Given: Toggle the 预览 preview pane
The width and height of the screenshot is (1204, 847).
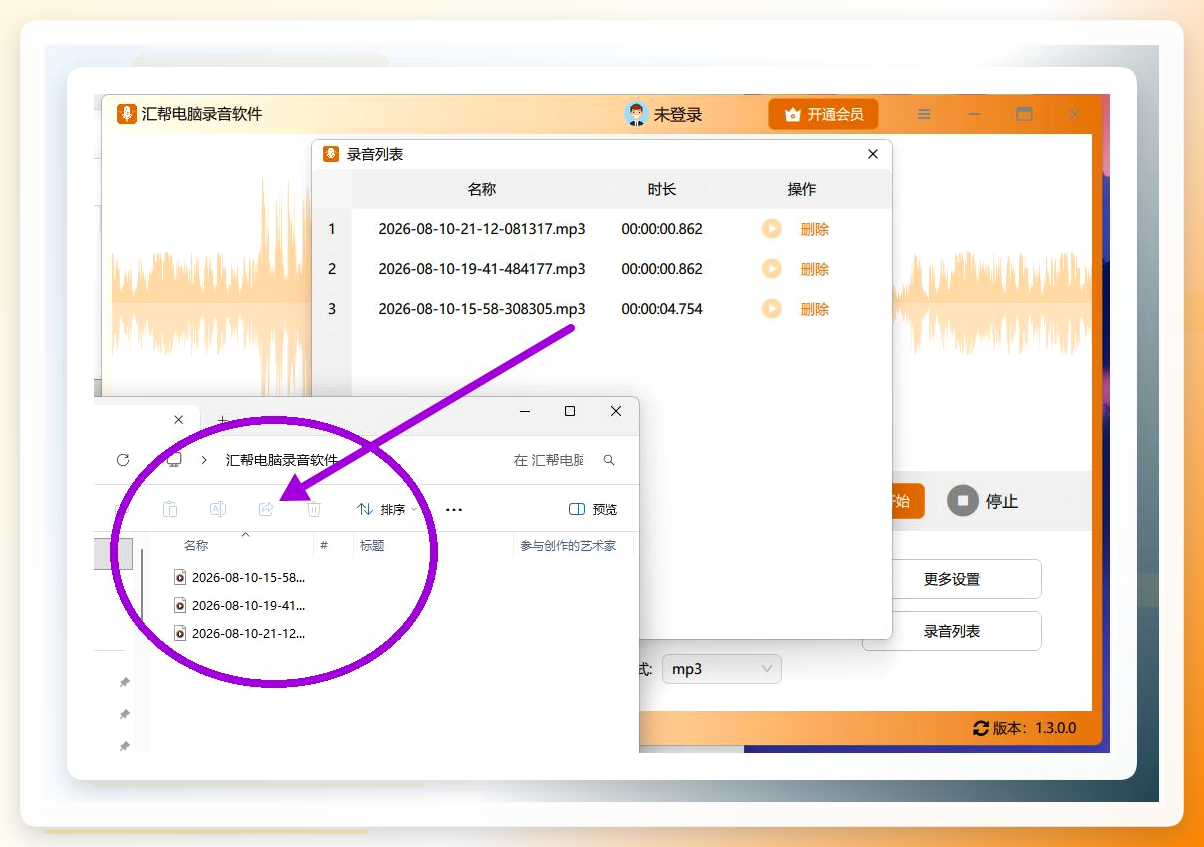Looking at the screenshot, I should click(593, 509).
